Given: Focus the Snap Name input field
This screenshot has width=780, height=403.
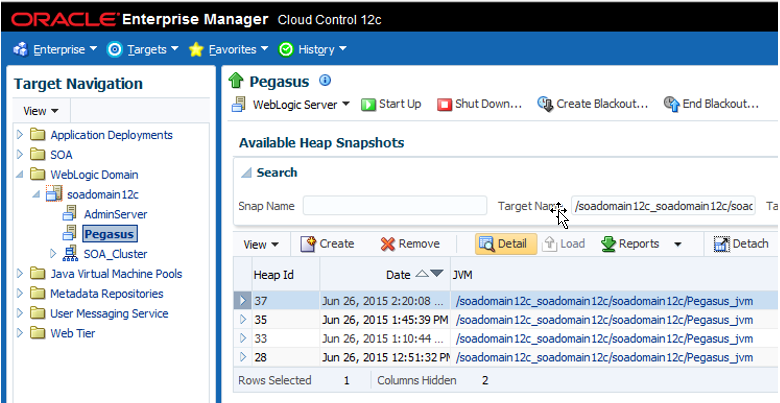Looking at the screenshot, I should click(395, 205).
